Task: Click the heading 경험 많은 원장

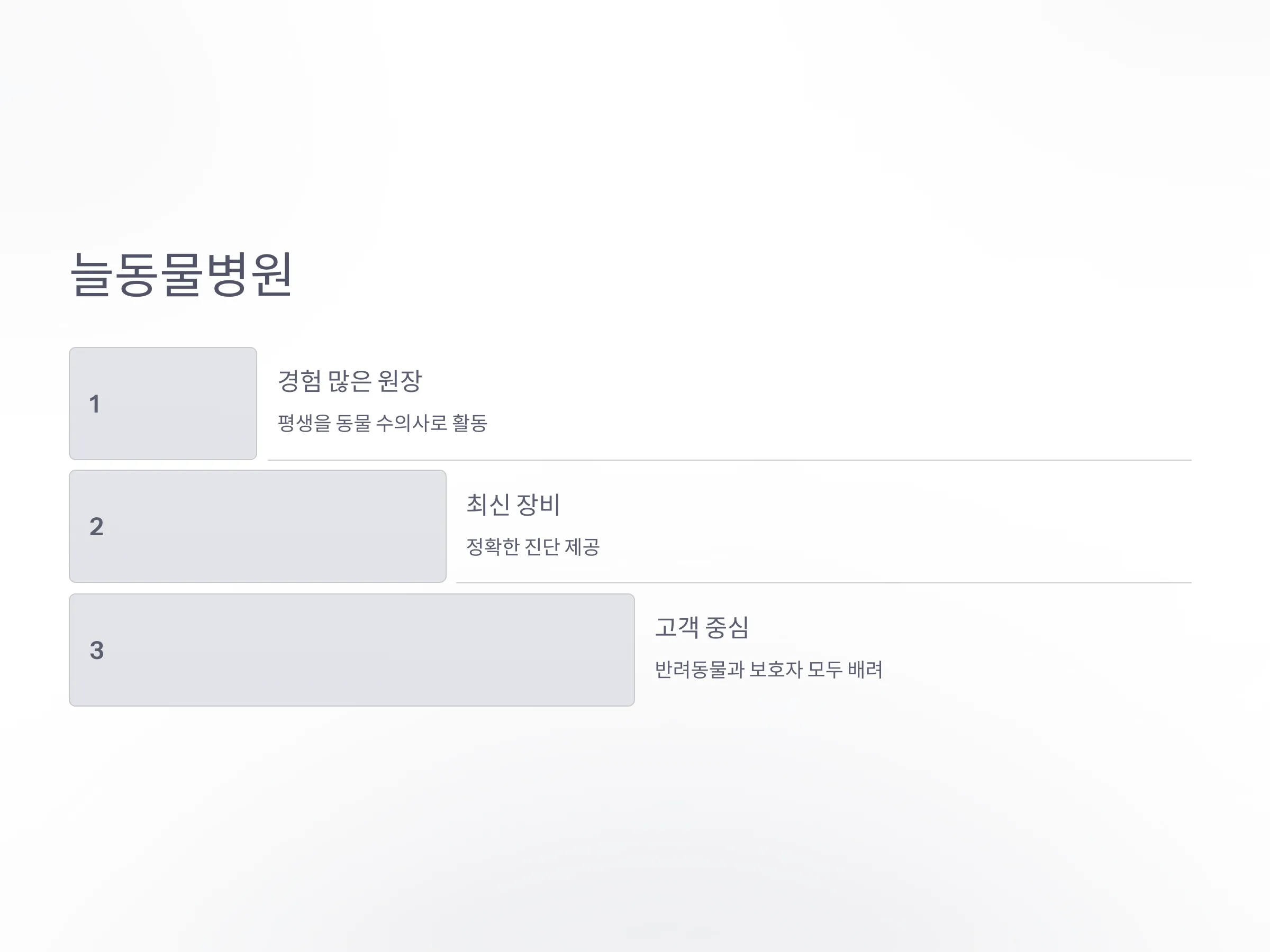Action: [350, 381]
